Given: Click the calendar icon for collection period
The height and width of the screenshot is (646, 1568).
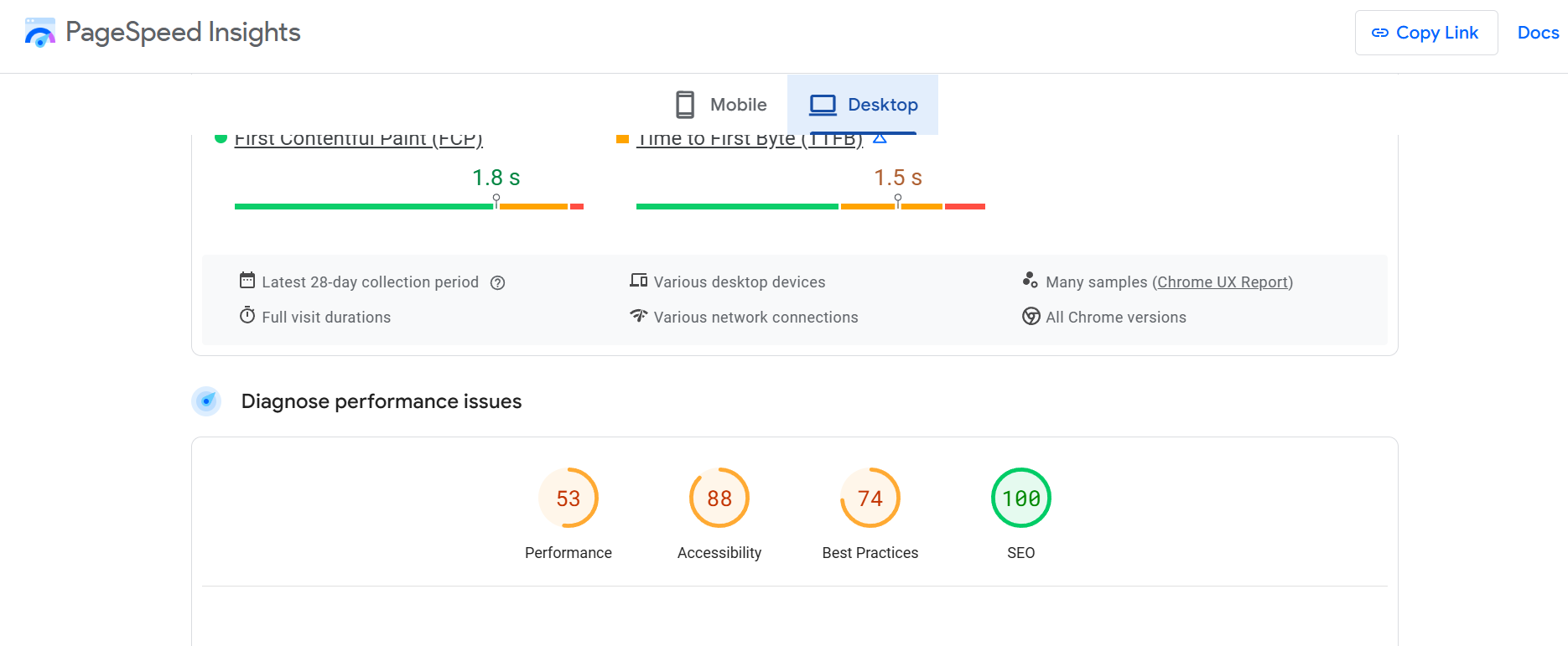Looking at the screenshot, I should click(247, 281).
